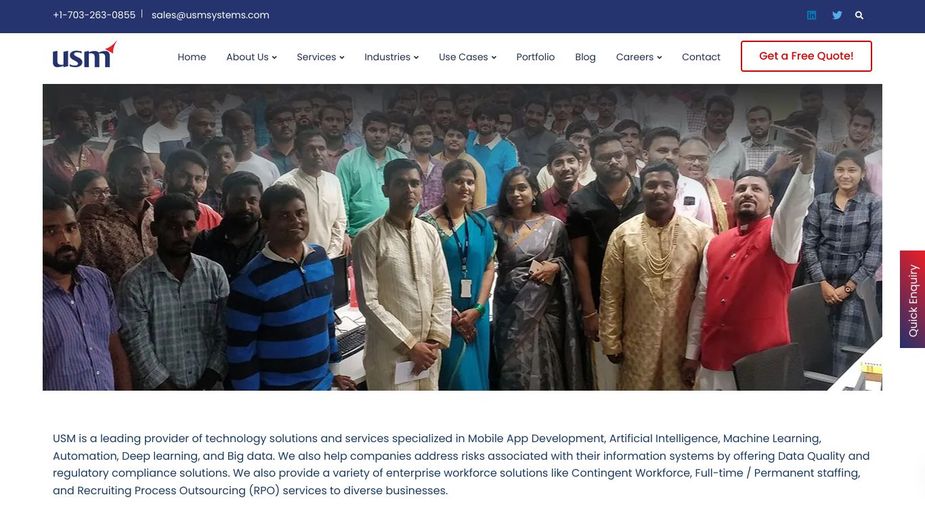Click the Services chevron arrow

tap(342, 58)
